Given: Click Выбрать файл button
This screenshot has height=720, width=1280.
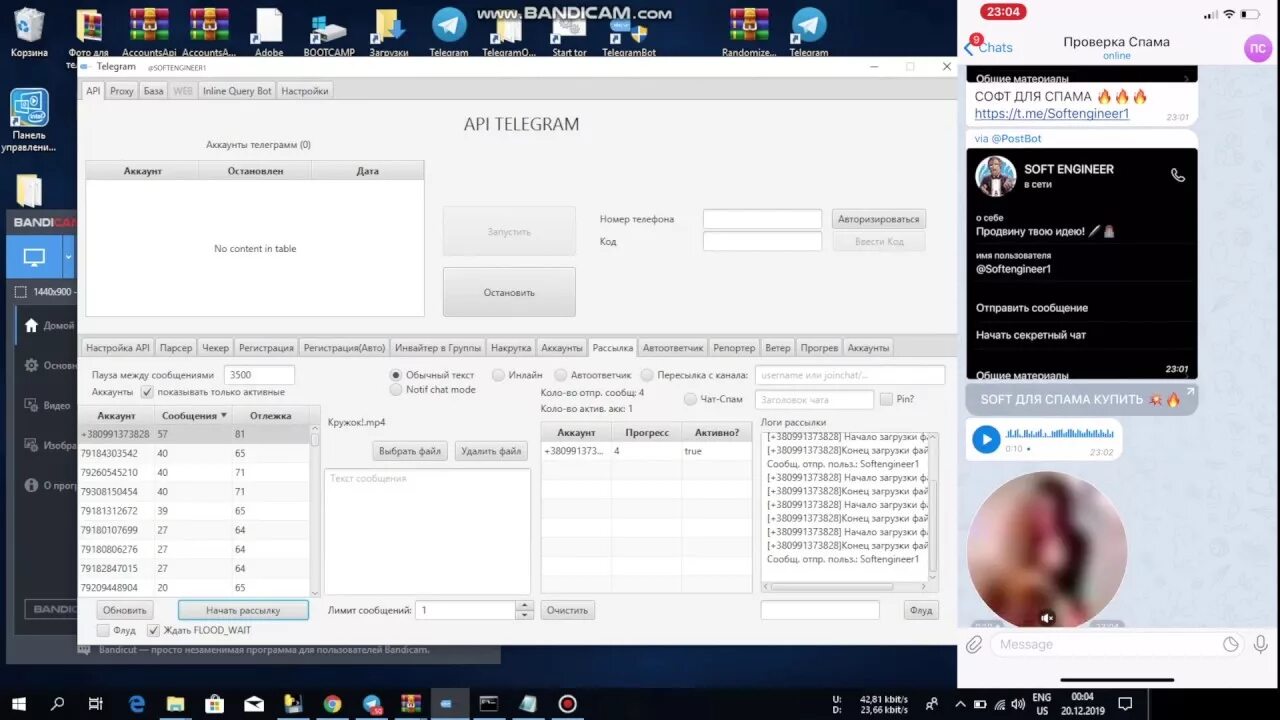Looking at the screenshot, I should click(410, 451).
